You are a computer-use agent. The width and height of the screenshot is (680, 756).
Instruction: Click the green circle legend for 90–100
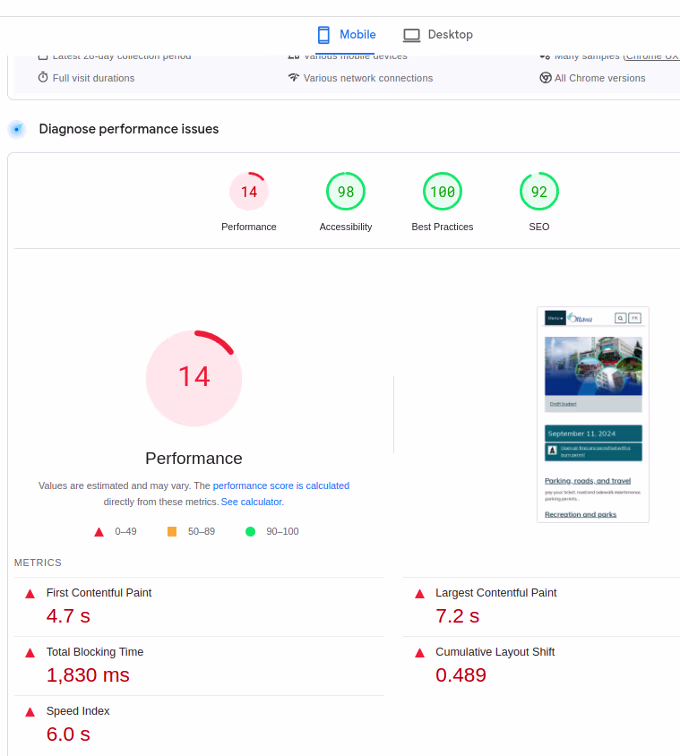pyautogui.click(x=250, y=532)
